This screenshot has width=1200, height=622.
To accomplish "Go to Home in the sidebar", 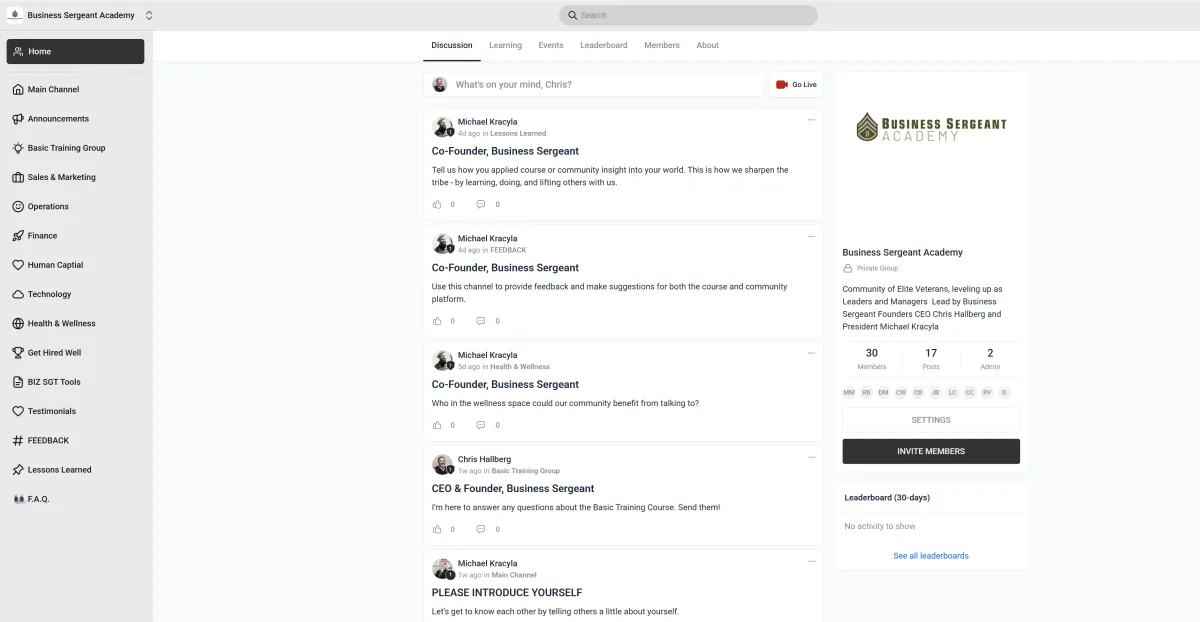I will pos(75,51).
